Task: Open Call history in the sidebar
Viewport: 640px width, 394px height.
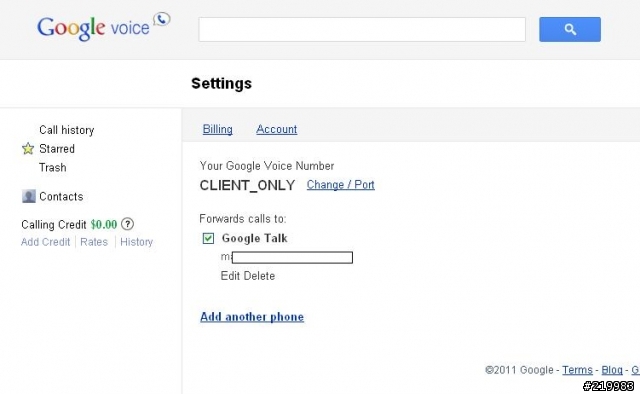Action: [67, 130]
